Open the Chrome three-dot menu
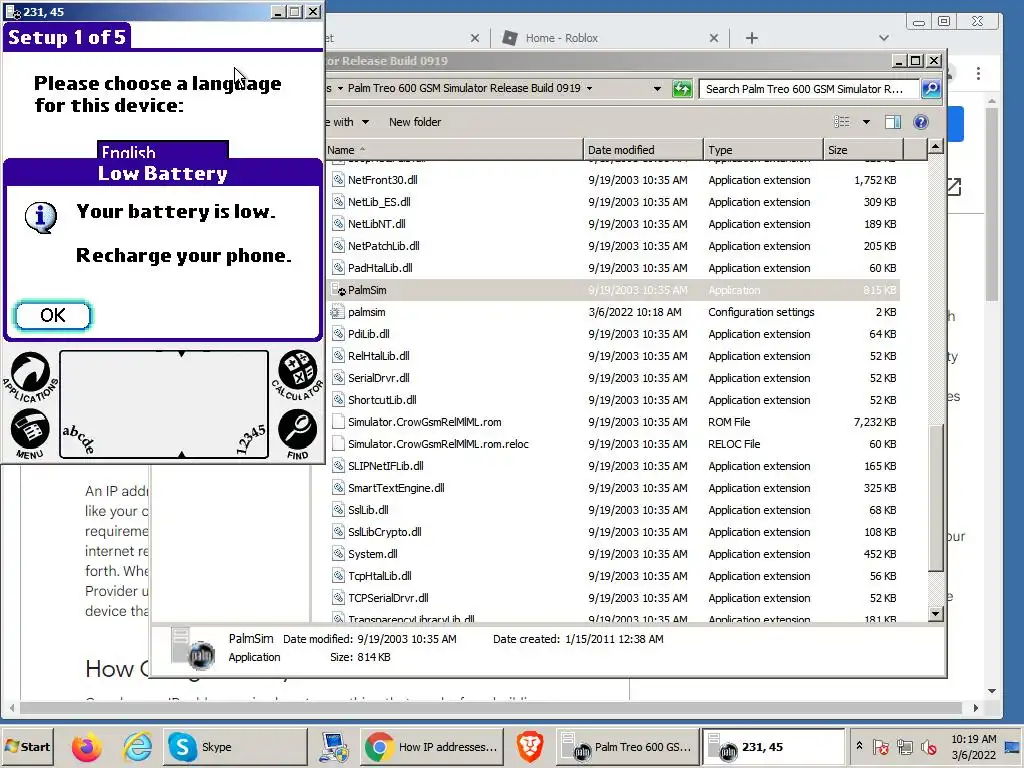This screenshot has height=768, width=1024. point(978,73)
